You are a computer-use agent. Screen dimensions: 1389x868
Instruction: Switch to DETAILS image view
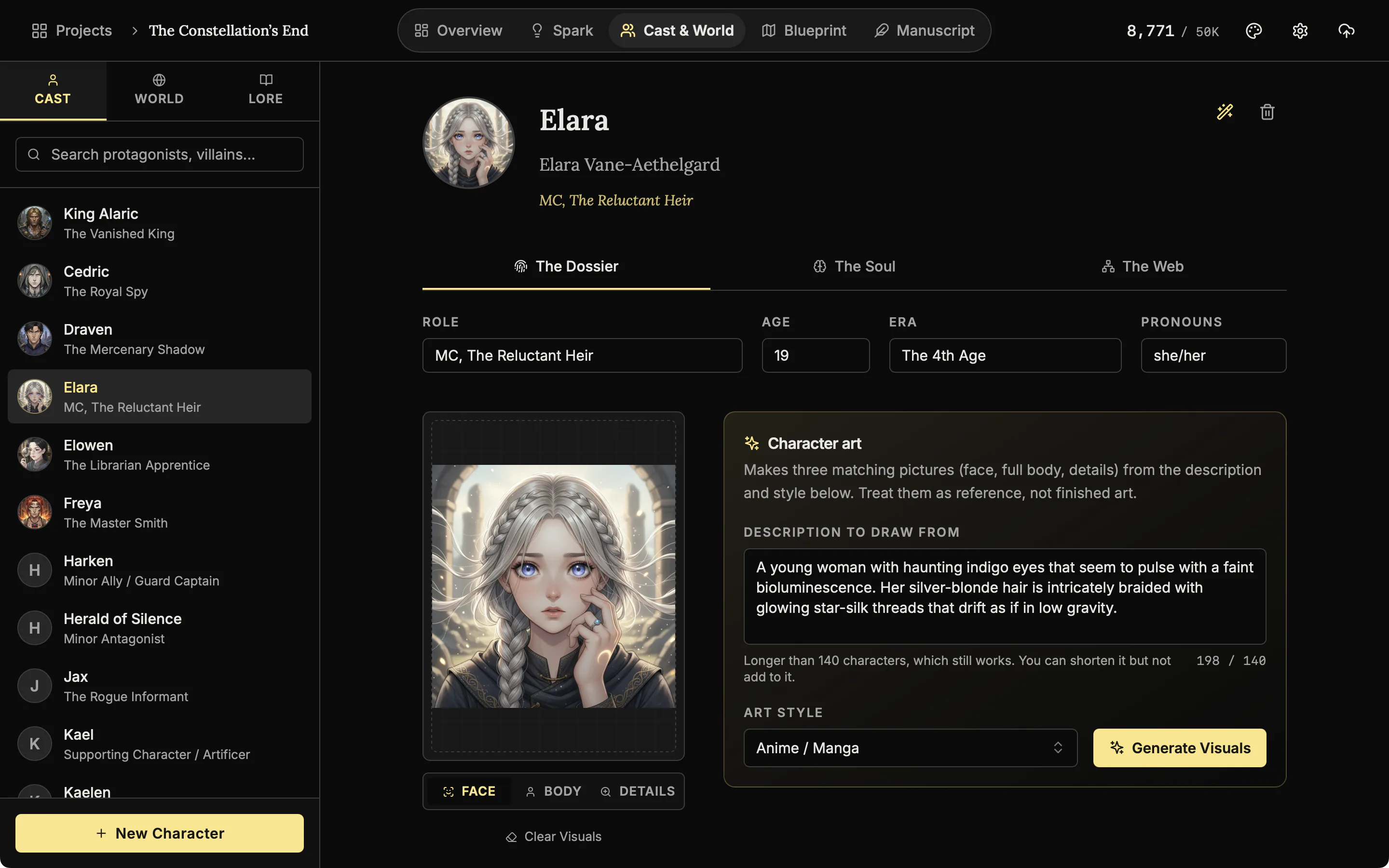coord(638,791)
